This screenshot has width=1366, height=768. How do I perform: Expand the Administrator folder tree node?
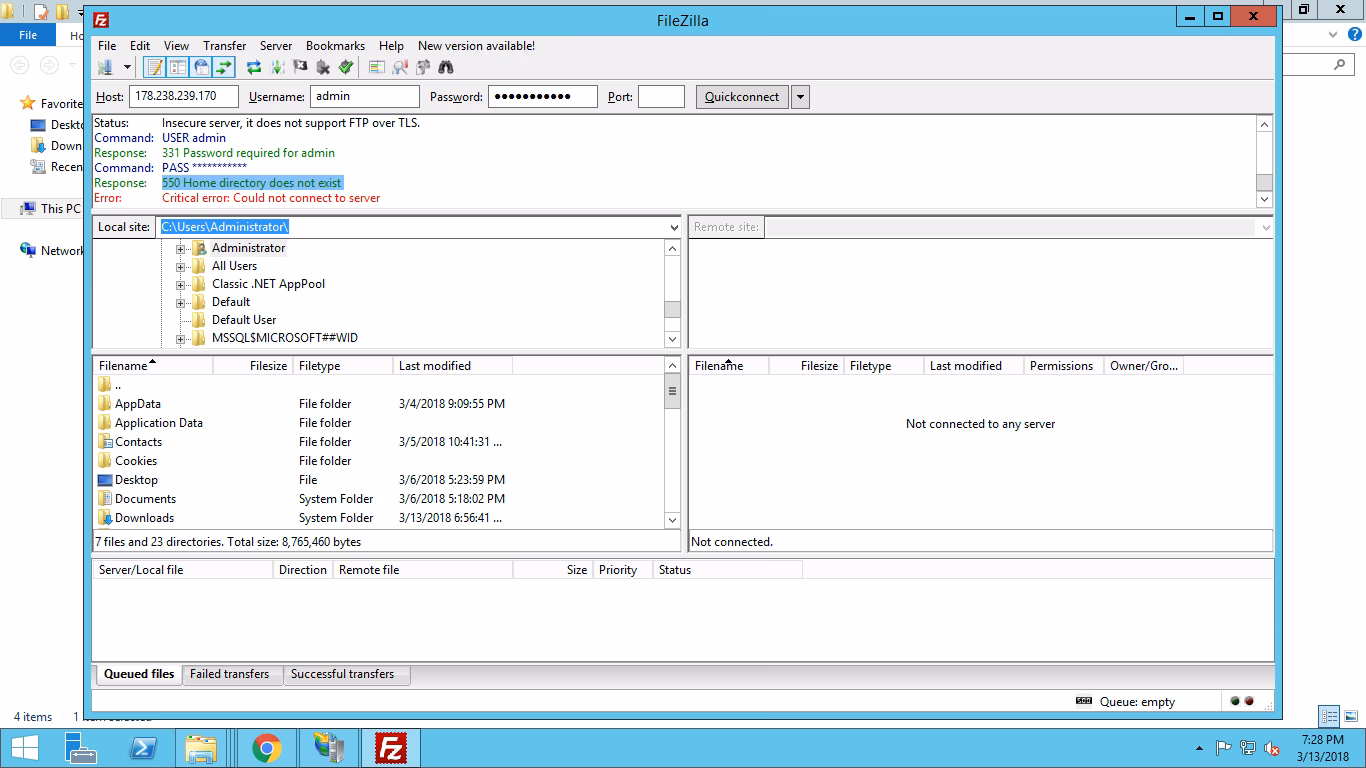pyautogui.click(x=181, y=248)
